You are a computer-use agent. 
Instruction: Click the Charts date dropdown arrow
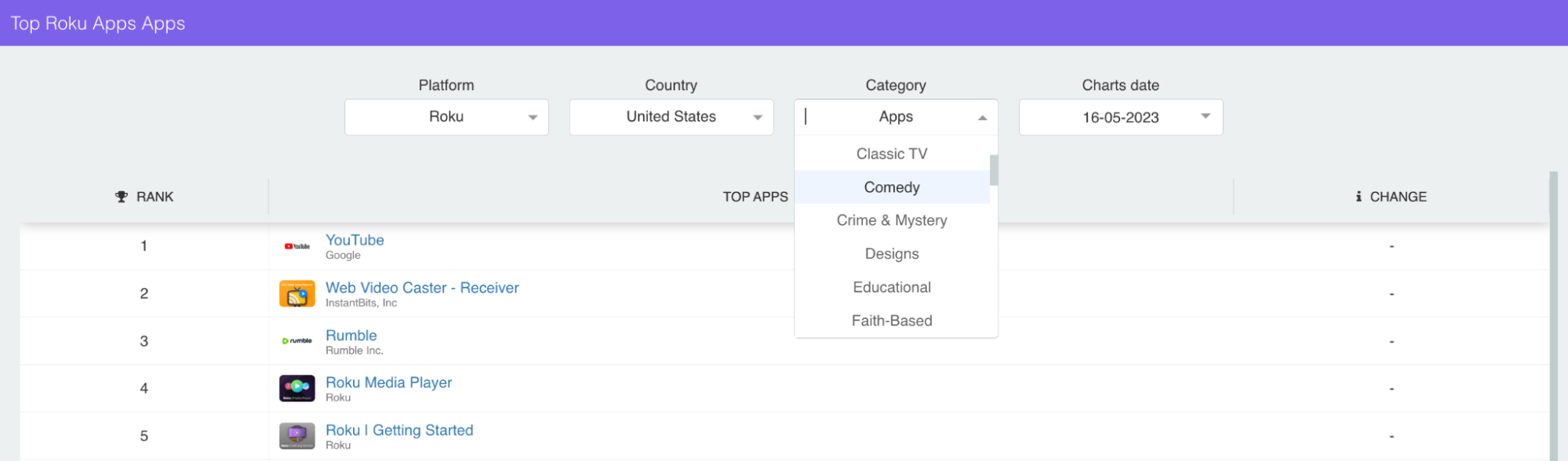tap(1206, 116)
